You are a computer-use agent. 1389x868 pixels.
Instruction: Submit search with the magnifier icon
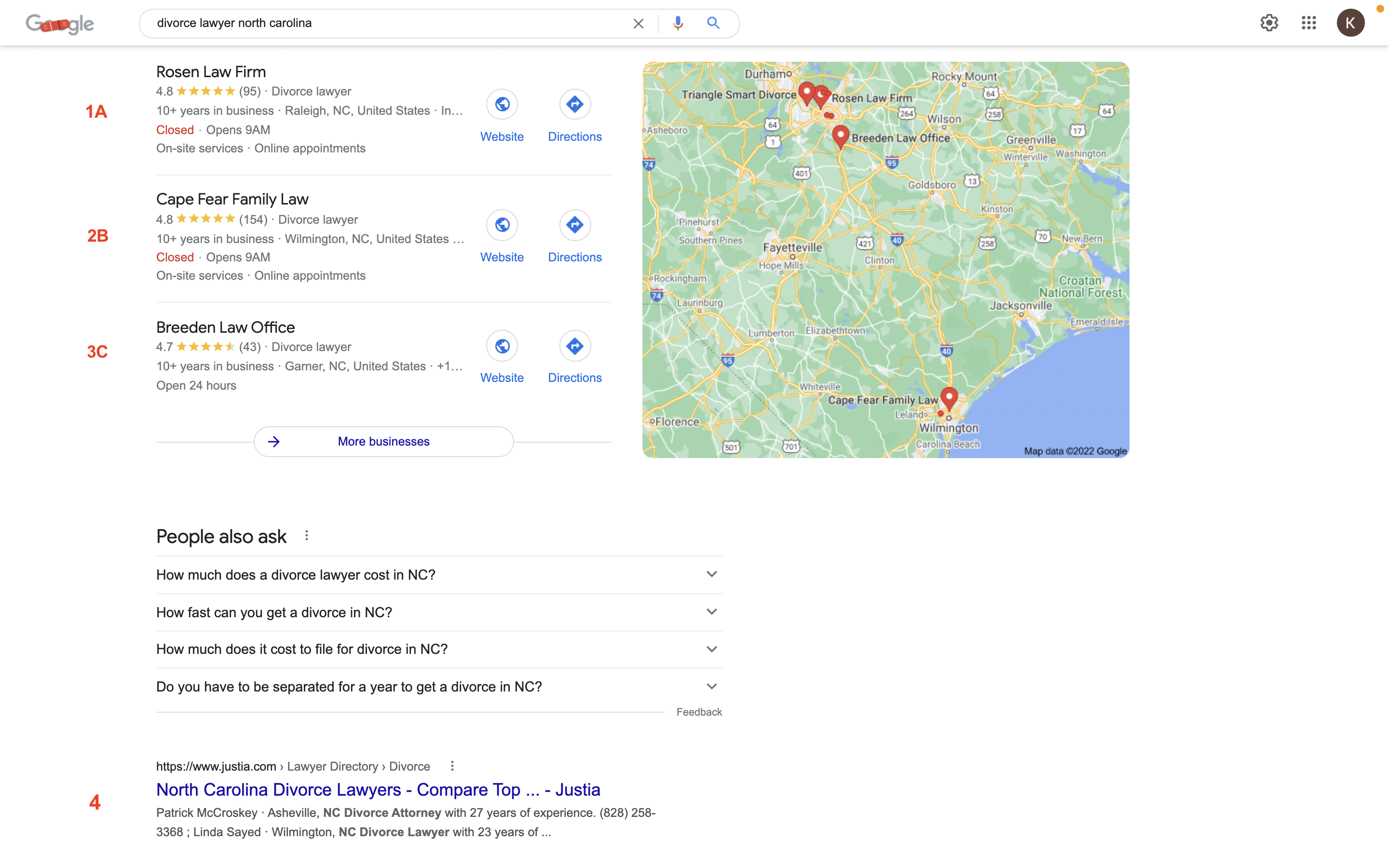click(x=713, y=23)
